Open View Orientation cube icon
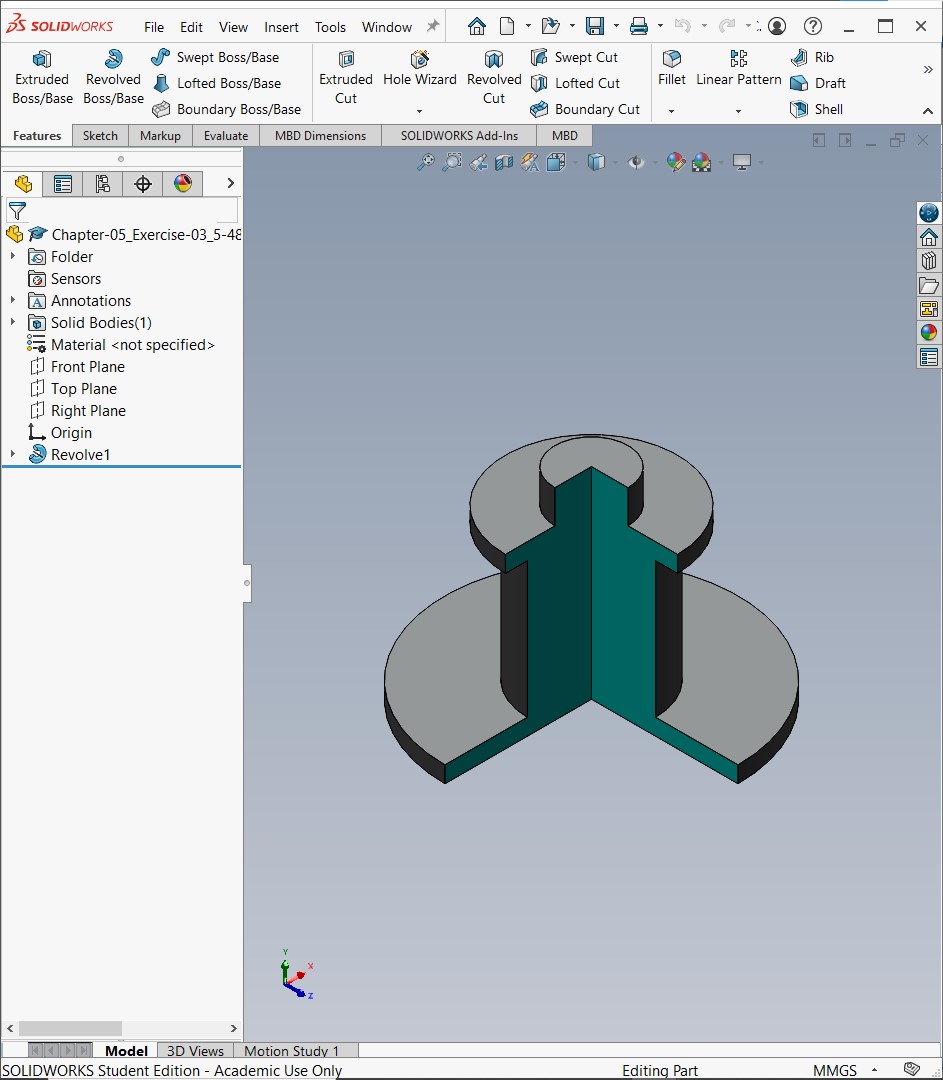Viewport: 943px width, 1080px height. [x=555, y=163]
